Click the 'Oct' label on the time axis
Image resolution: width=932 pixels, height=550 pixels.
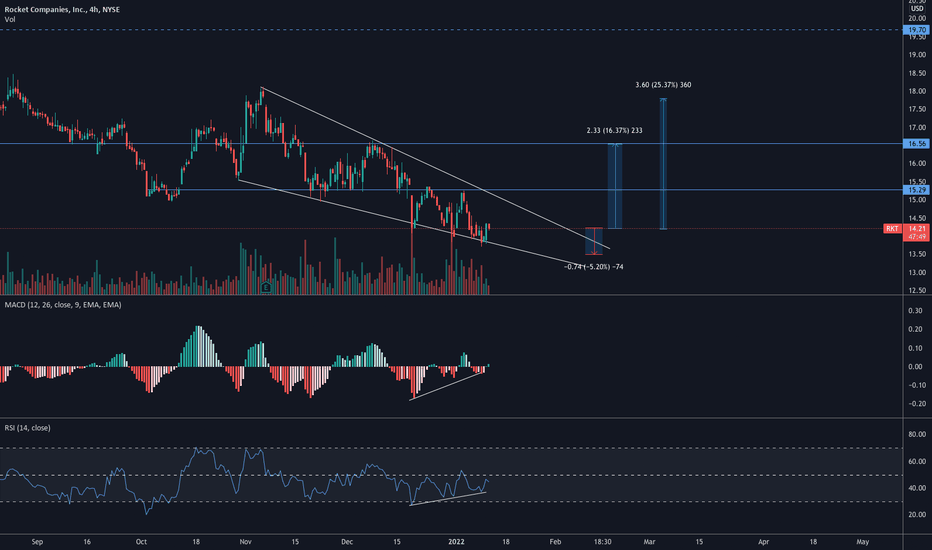[x=141, y=542]
